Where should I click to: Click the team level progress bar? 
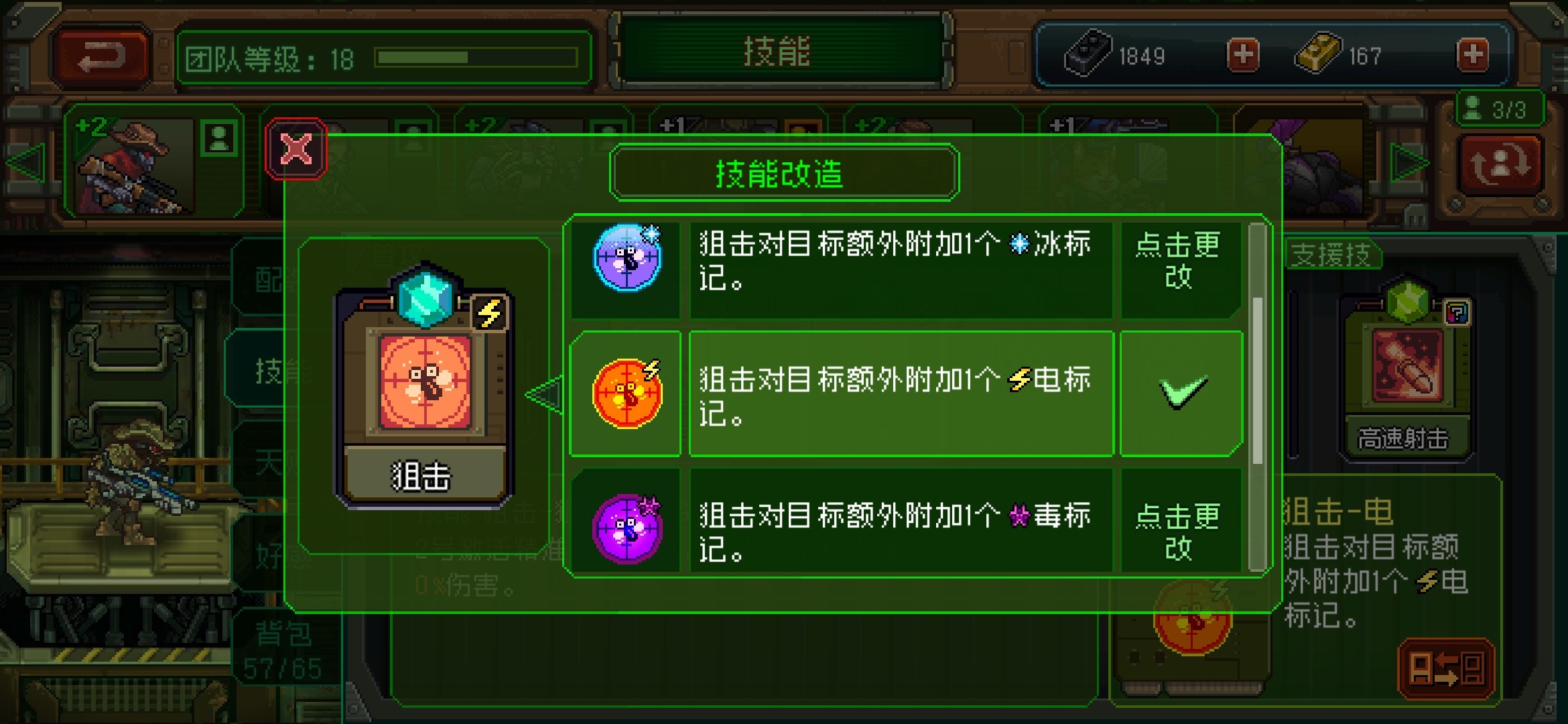476,58
